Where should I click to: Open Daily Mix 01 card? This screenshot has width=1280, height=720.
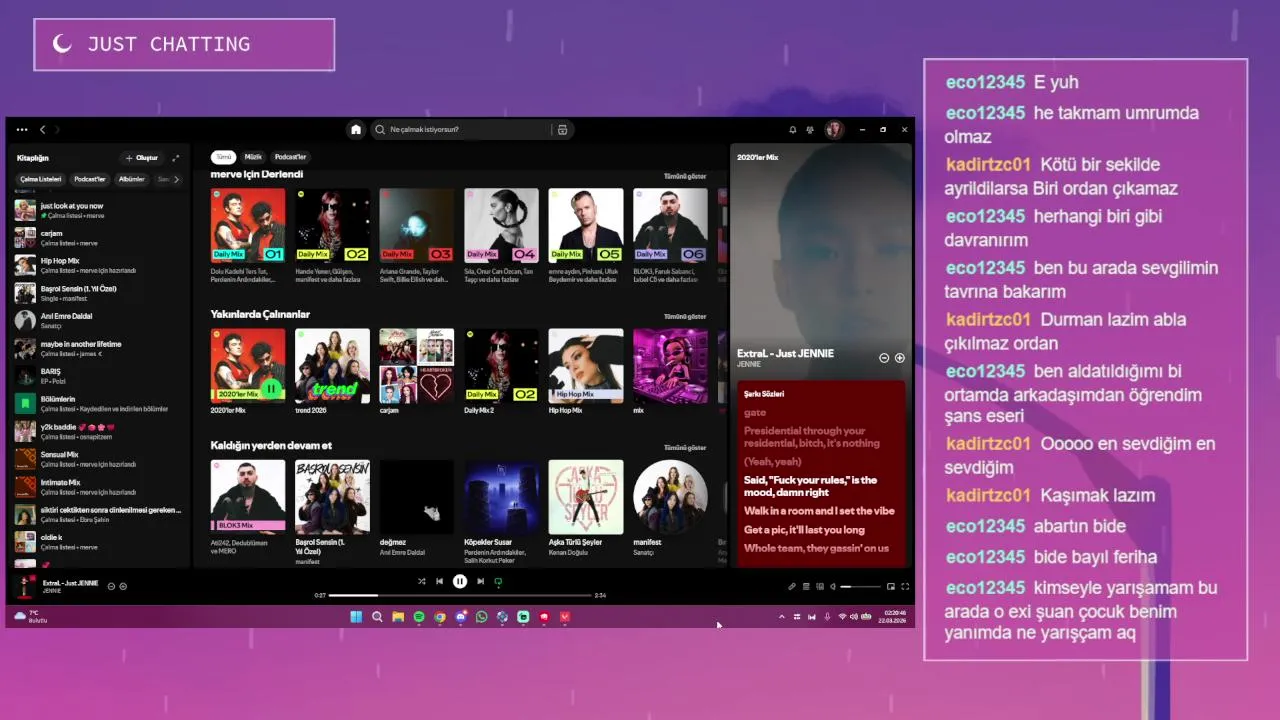(x=248, y=236)
